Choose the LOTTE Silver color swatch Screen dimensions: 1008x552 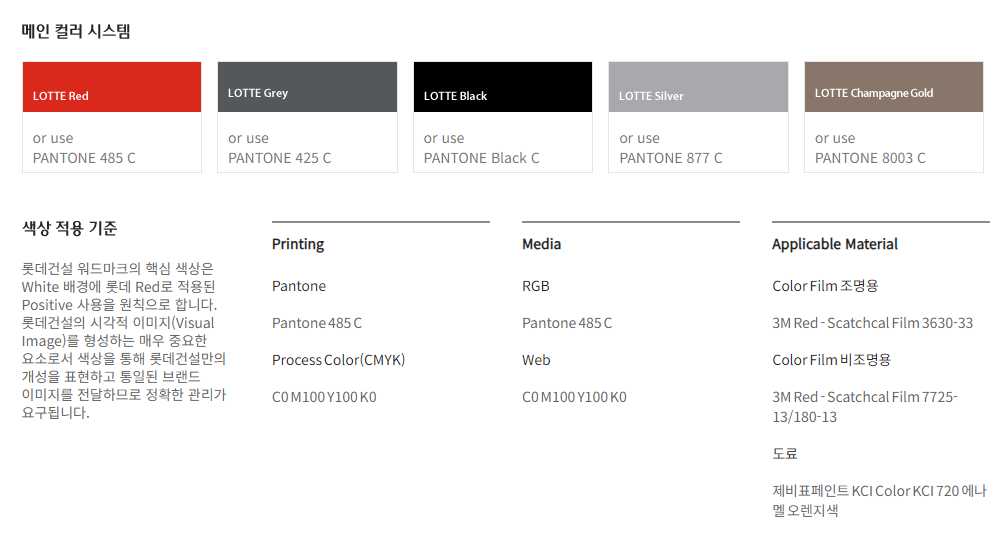[x=698, y=87]
